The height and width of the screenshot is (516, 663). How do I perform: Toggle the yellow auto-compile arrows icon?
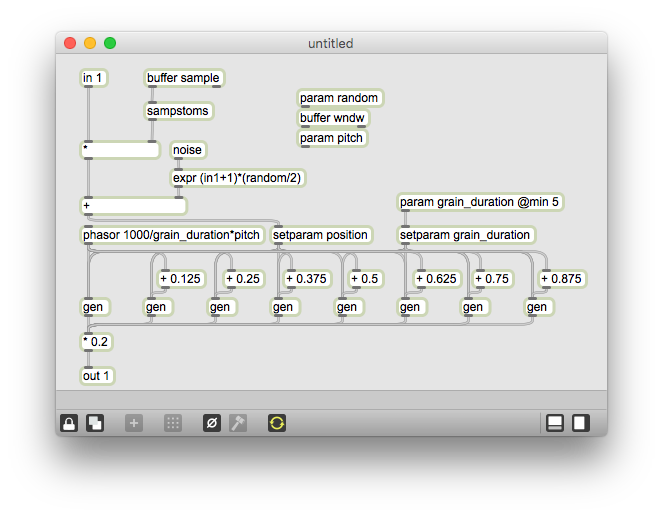click(277, 423)
